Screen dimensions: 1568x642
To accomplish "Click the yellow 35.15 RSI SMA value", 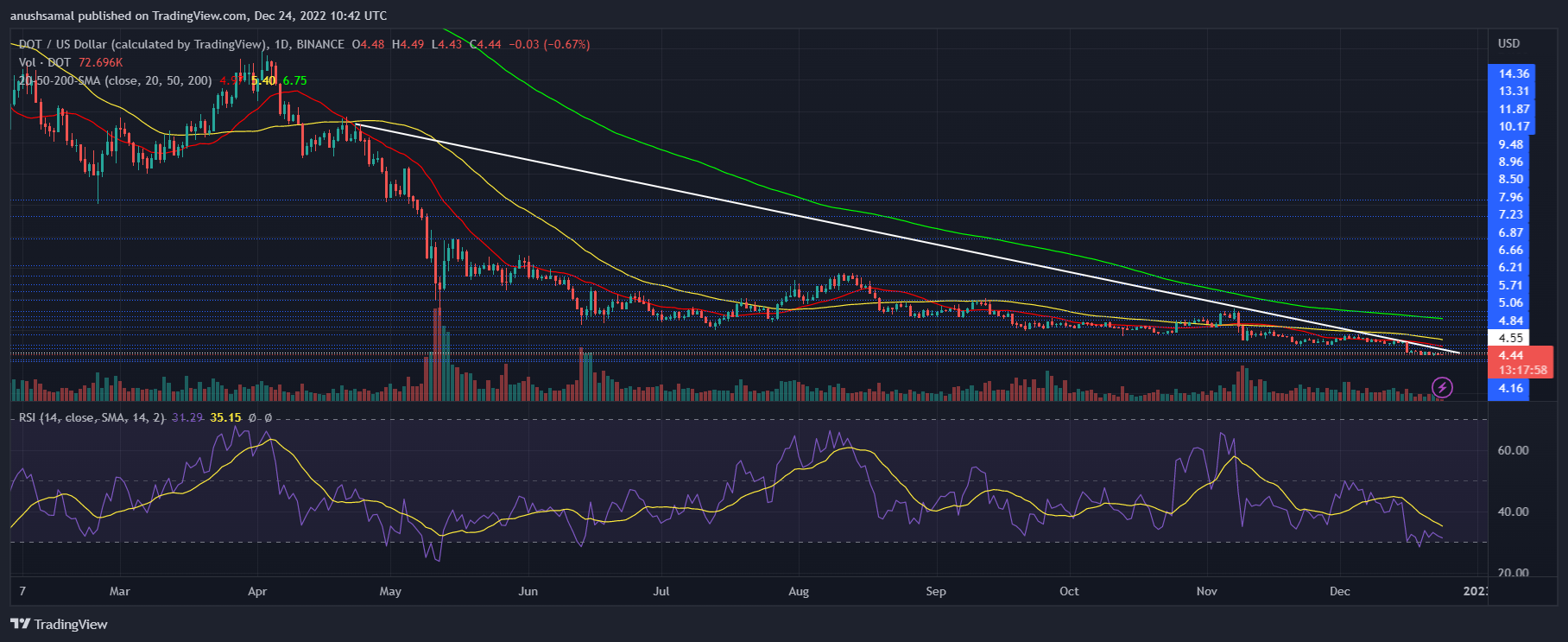I will click(225, 417).
